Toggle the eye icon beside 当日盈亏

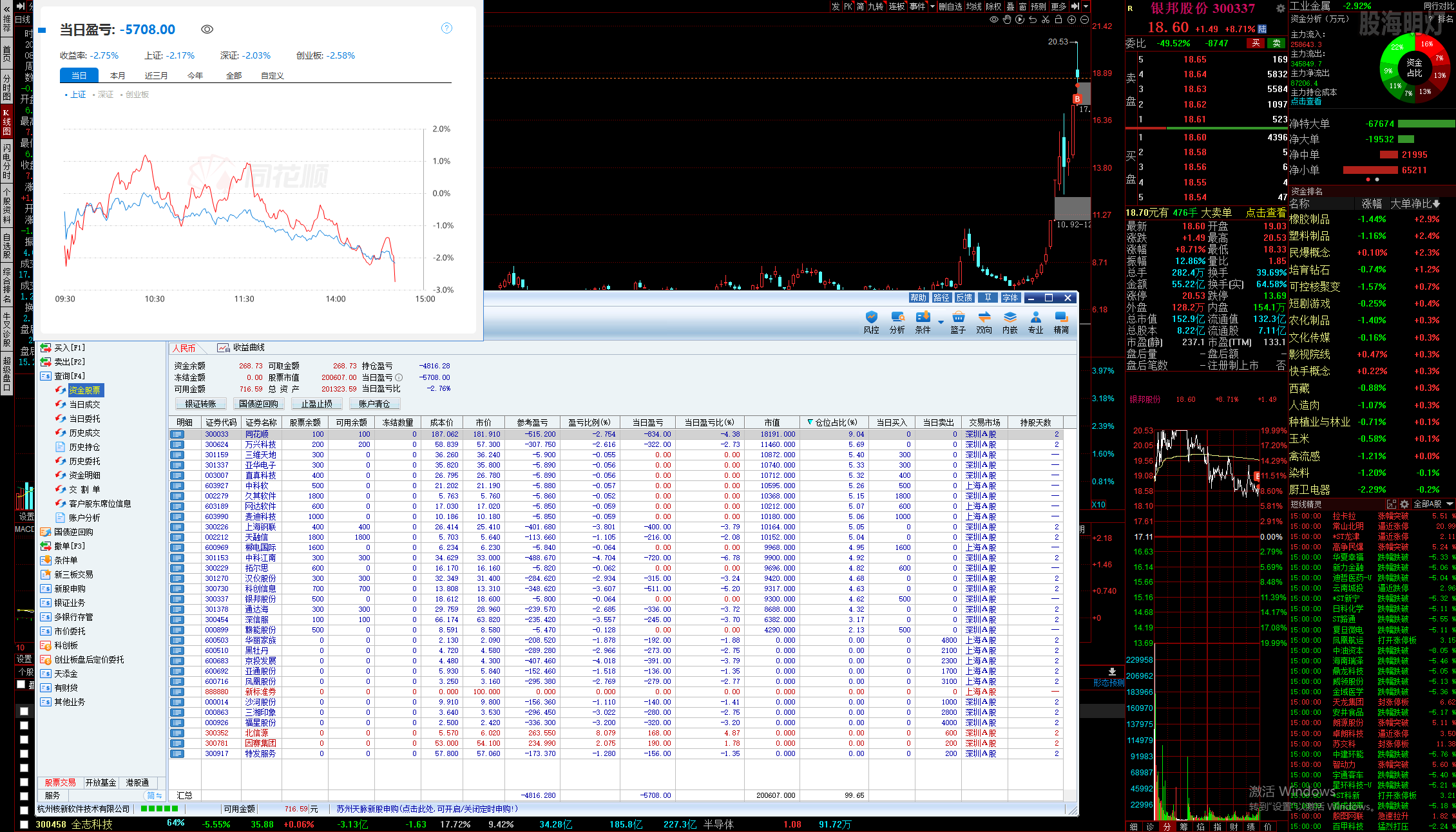[207, 30]
